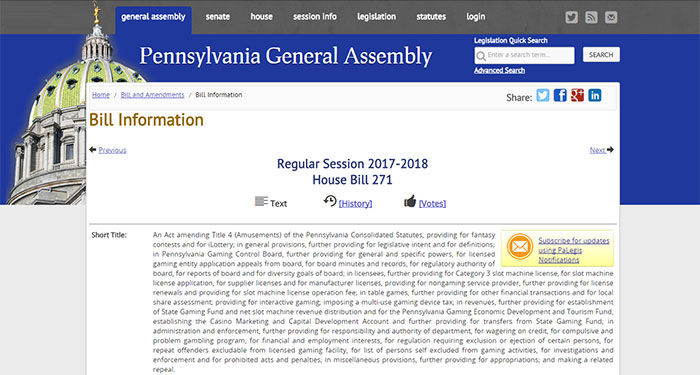The height and width of the screenshot is (375, 700).
Task: Click the magnifier icon in the search box
Action: pos(481,56)
